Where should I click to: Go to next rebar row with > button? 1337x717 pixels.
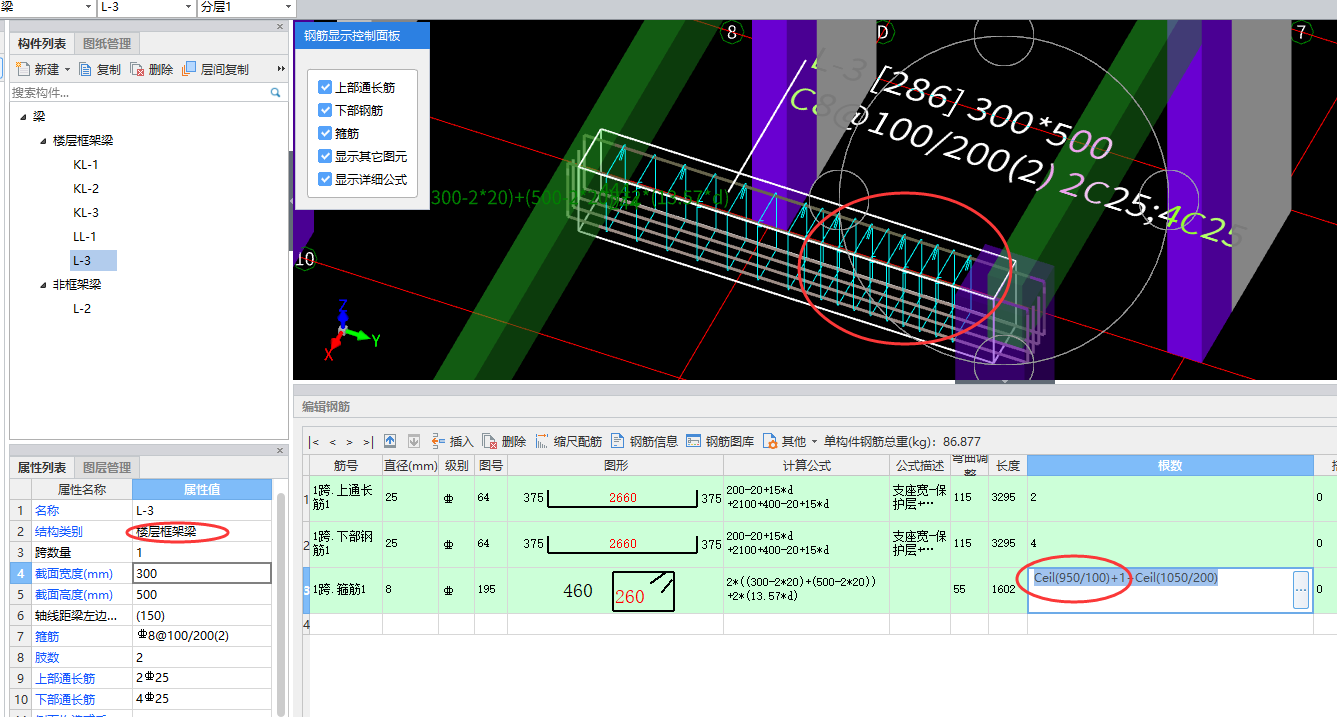350,441
